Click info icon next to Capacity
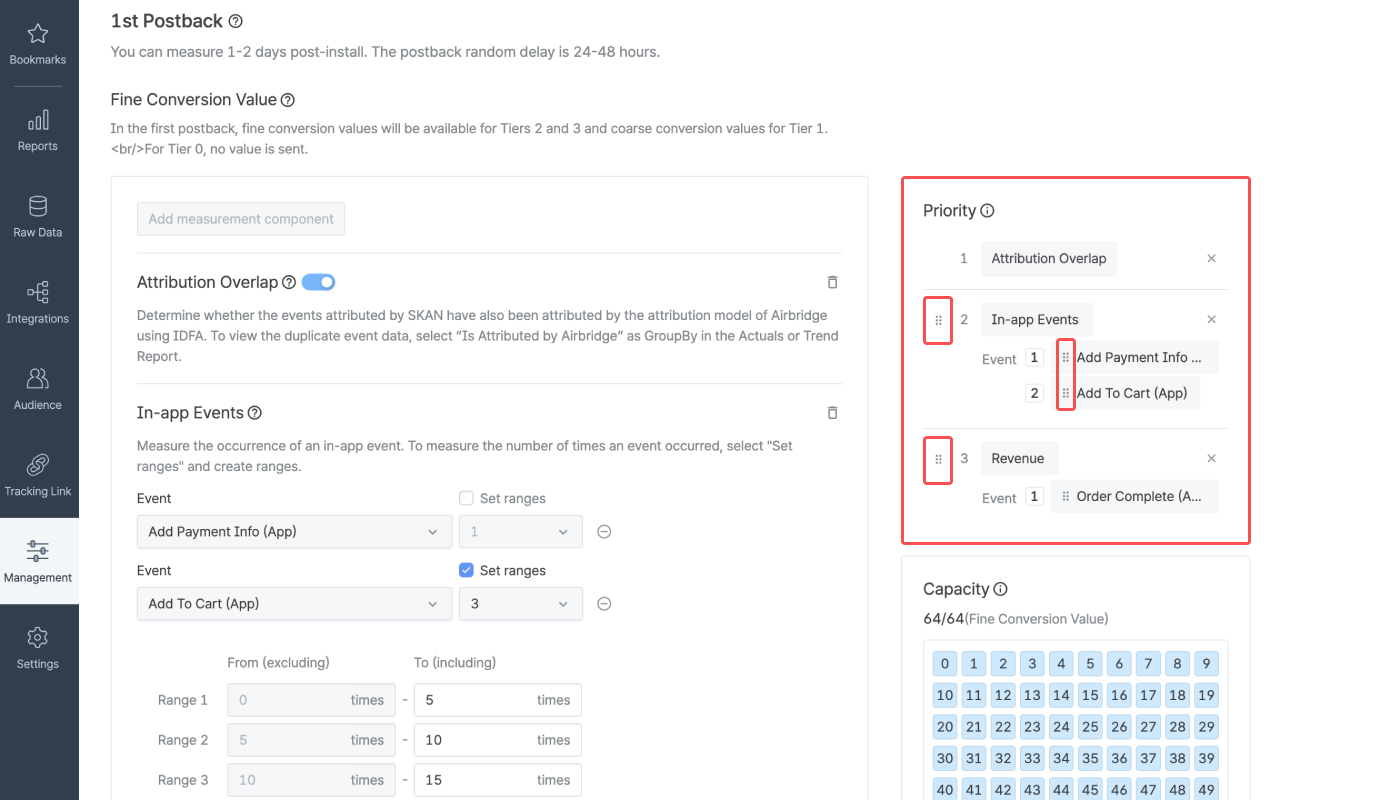Screen dimensions: 1400x800 click(1000, 590)
